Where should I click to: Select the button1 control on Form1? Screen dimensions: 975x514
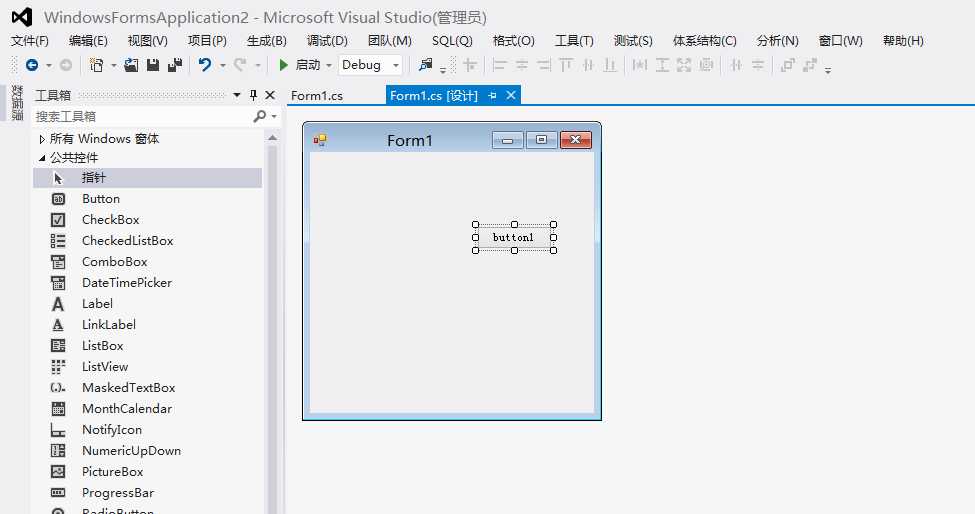click(514, 237)
